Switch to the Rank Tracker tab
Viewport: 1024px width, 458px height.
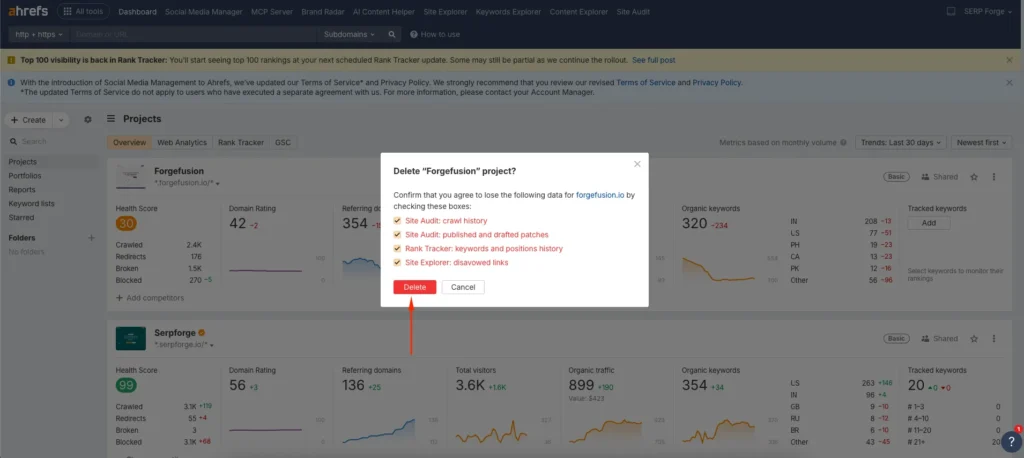(x=241, y=142)
